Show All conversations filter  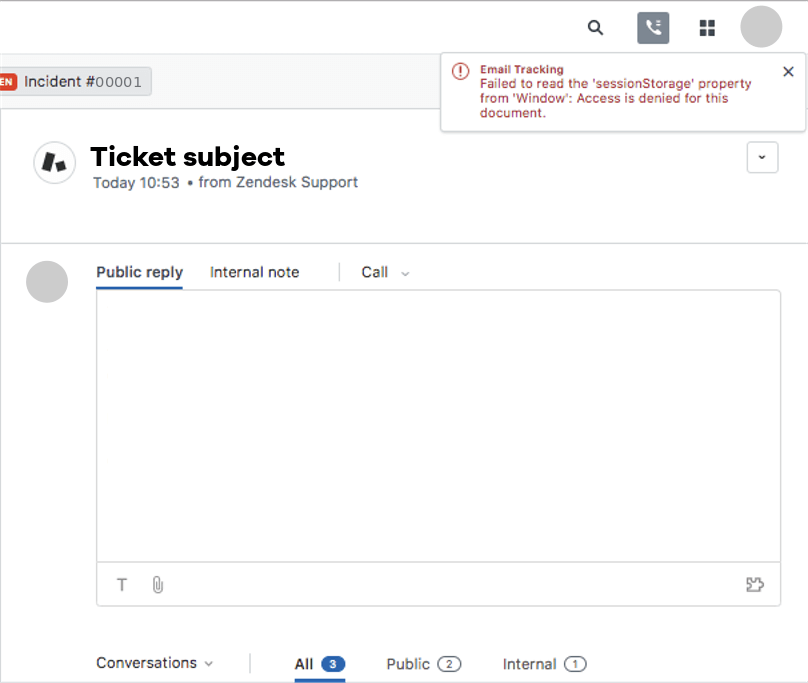pyautogui.click(x=319, y=664)
